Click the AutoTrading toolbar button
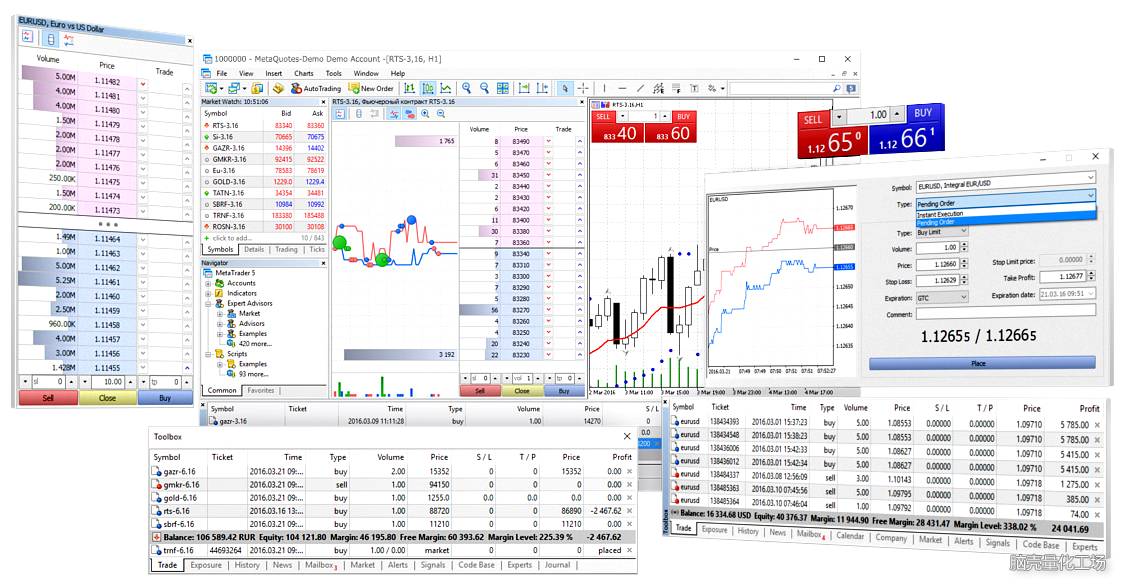This screenshot has height=586, width=1123. 316,88
